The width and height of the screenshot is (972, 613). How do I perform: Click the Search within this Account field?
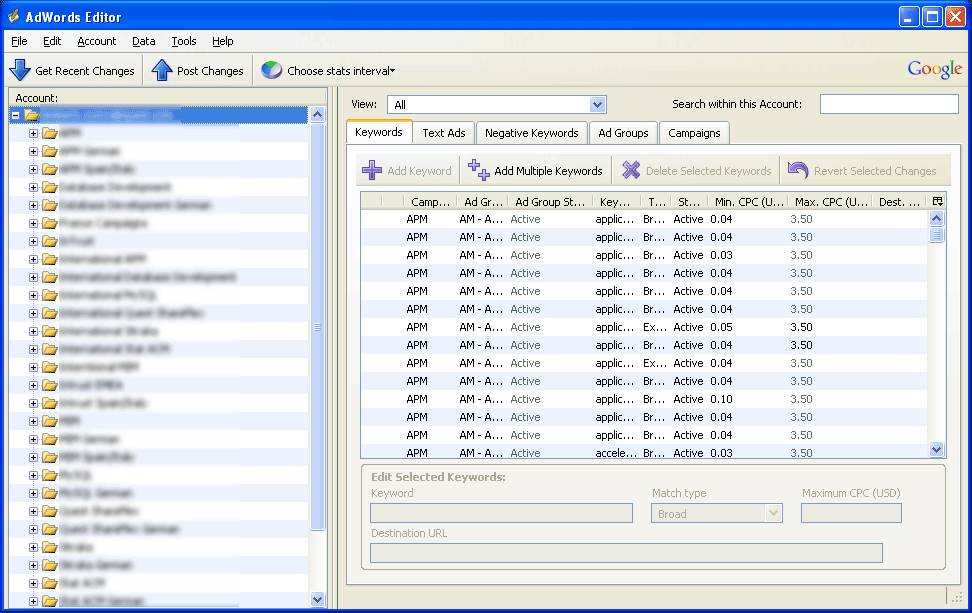[889, 103]
